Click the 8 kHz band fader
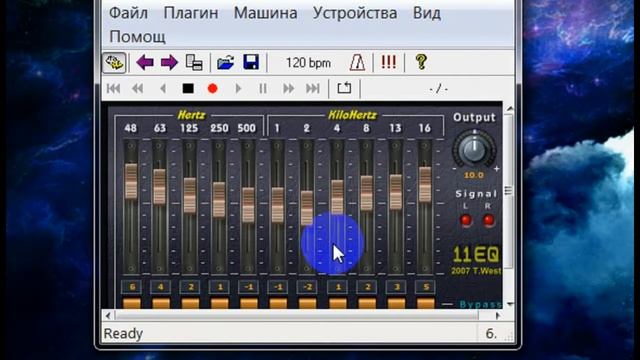 367,193
